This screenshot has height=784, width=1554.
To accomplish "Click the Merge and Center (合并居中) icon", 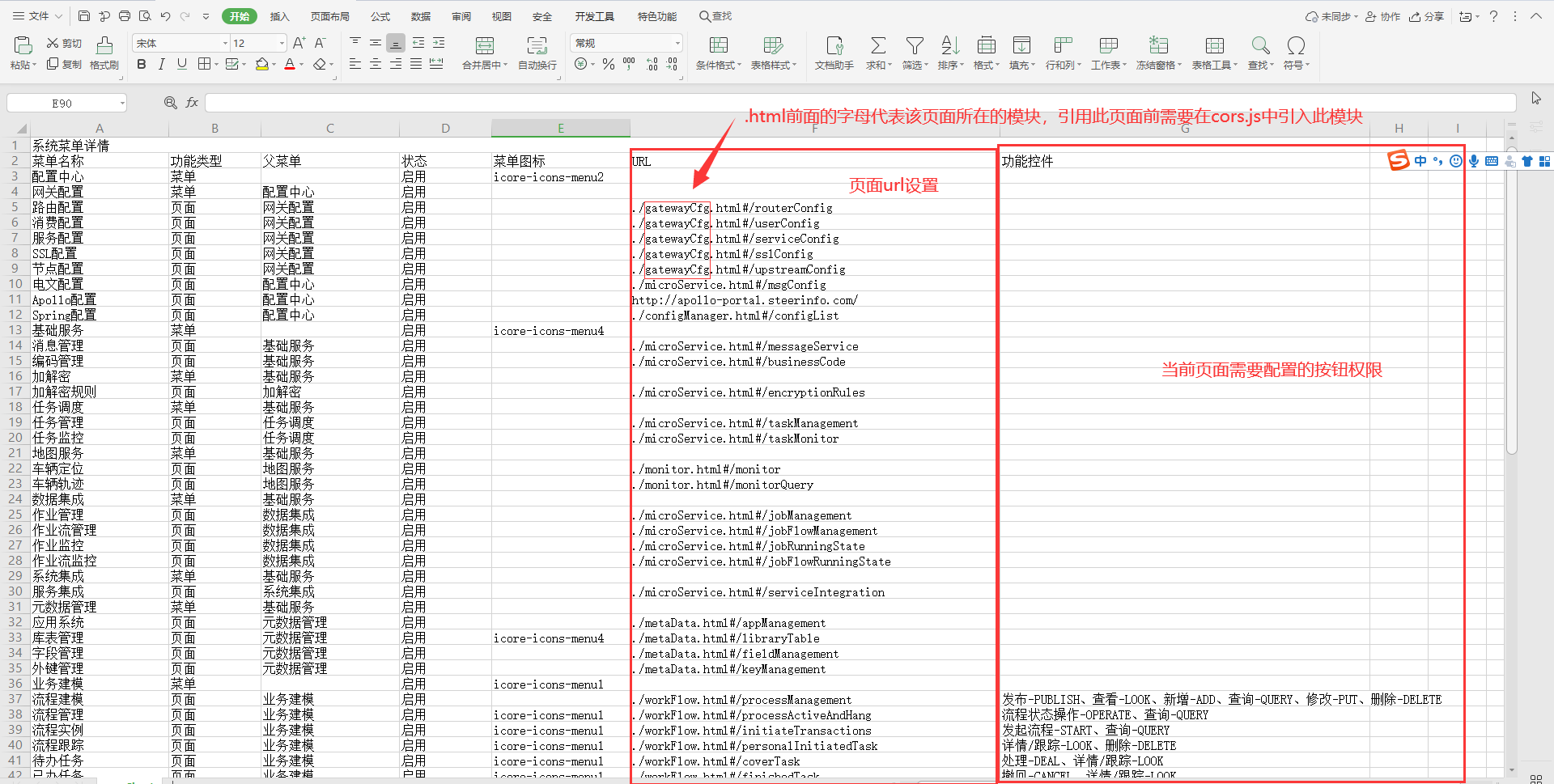I will [x=484, y=45].
